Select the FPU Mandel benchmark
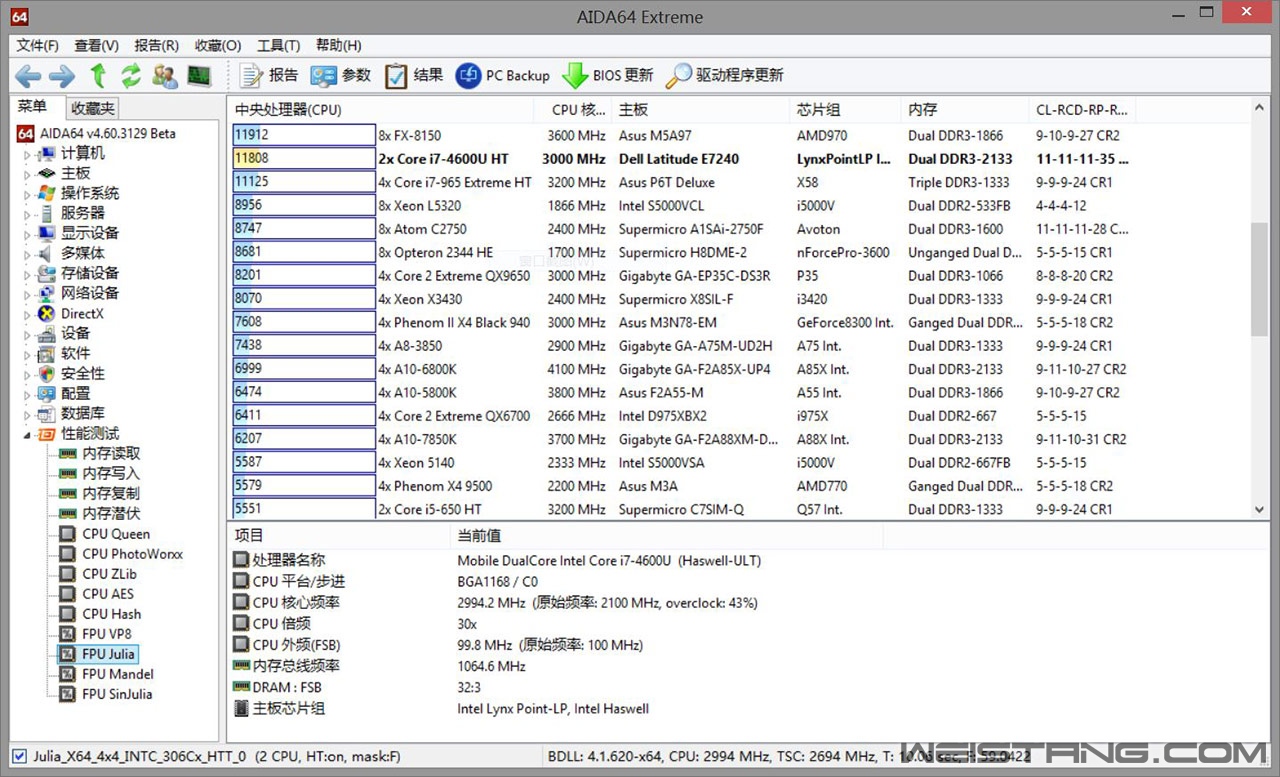This screenshot has width=1280, height=777. point(117,674)
